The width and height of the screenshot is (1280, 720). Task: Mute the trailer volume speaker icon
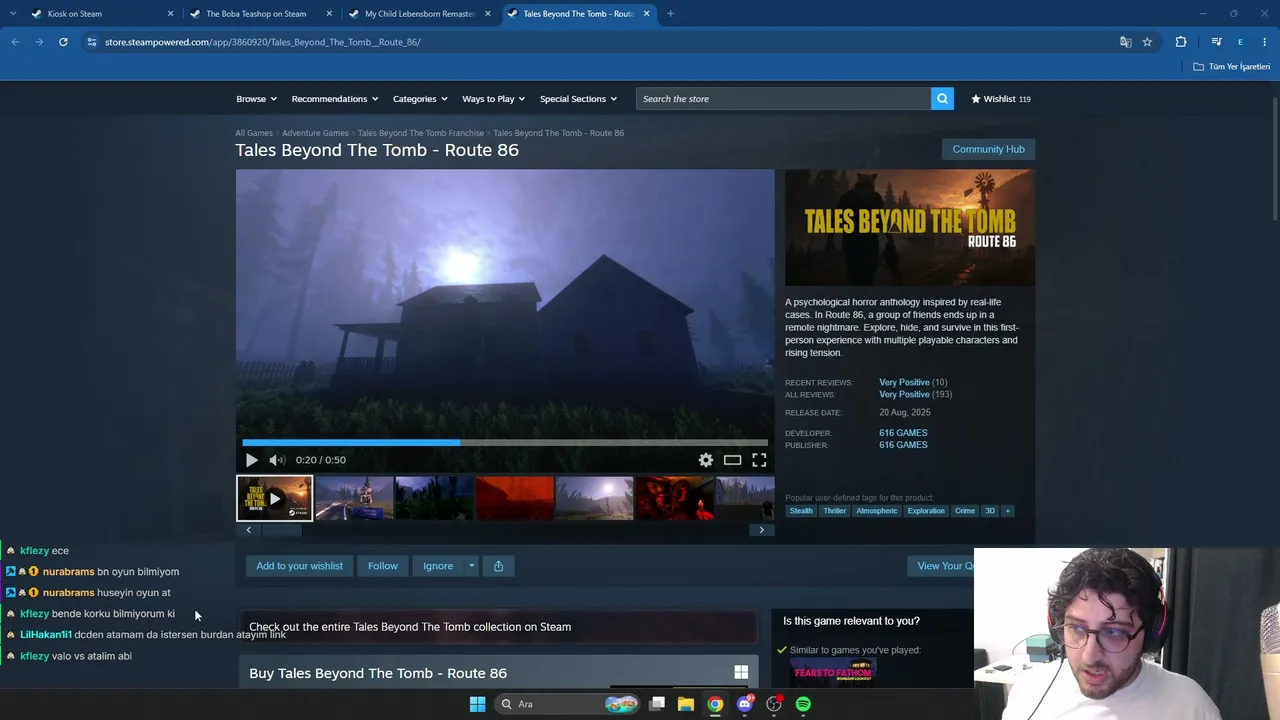[x=277, y=460]
